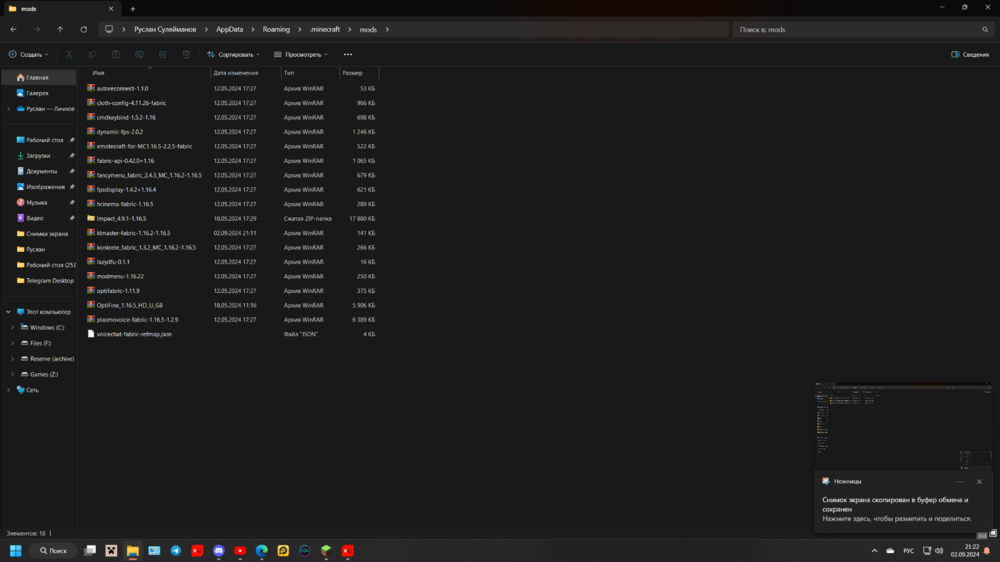Screen dimensions: 1000x562
Task: Click the Rename icon in Explorer toolbar
Action: pyautogui.click(x=139, y=55)
